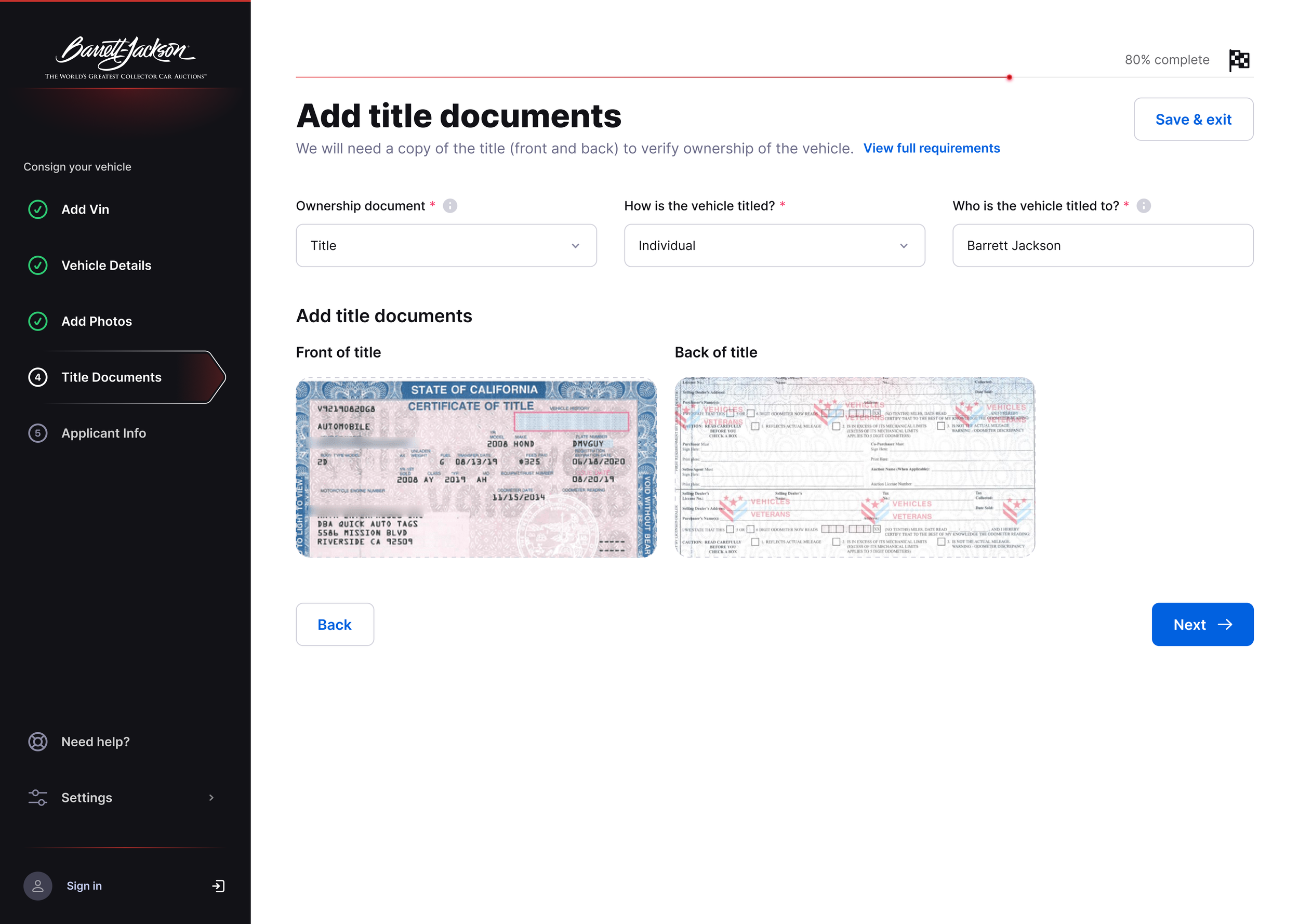This screenshot has width=1299, height=924.
Task: Click the sign-in arrow icon
Action: tap(218, 886)
